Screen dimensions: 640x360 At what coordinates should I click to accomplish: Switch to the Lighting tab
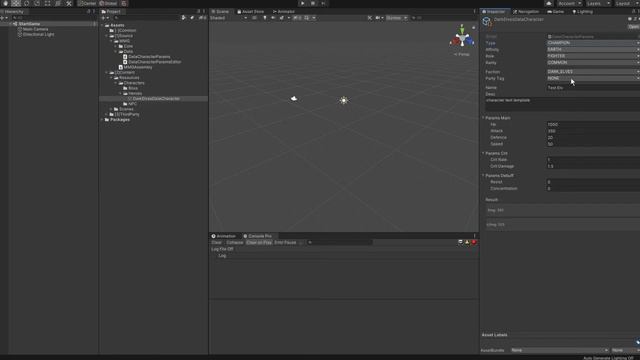[x=582, y=11]
